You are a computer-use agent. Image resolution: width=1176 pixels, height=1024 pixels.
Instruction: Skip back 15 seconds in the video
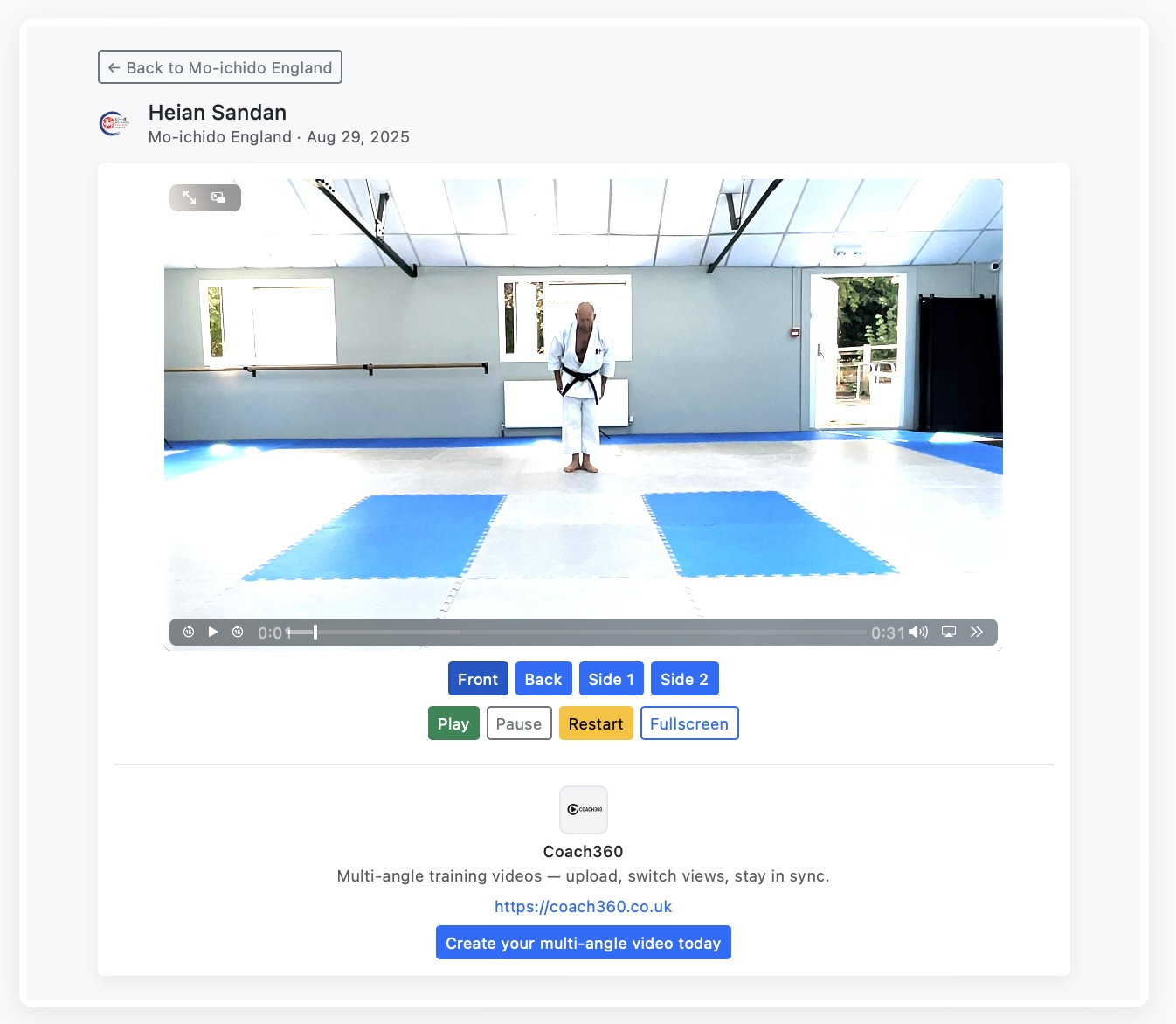[x=189, y=632]
